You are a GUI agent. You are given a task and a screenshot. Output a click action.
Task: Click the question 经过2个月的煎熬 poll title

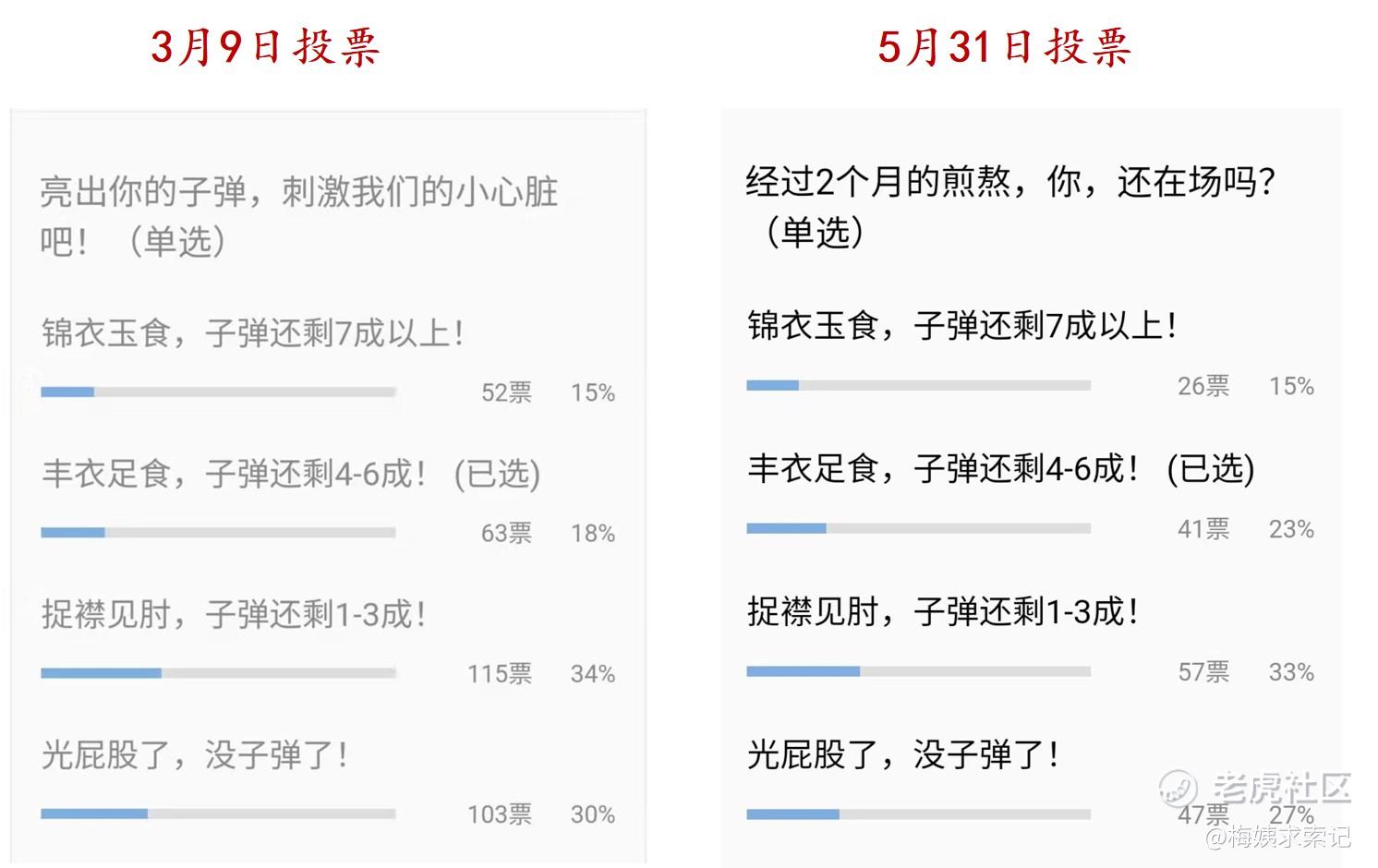click(1010, 206)
